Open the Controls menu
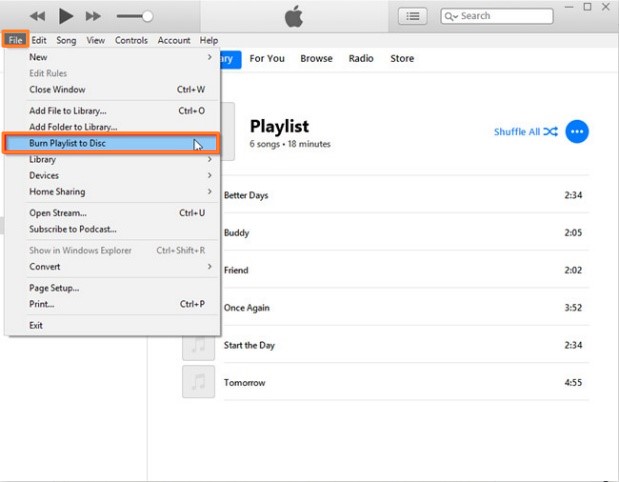This screenshot has width=619, height=482. tap(131, 40)
